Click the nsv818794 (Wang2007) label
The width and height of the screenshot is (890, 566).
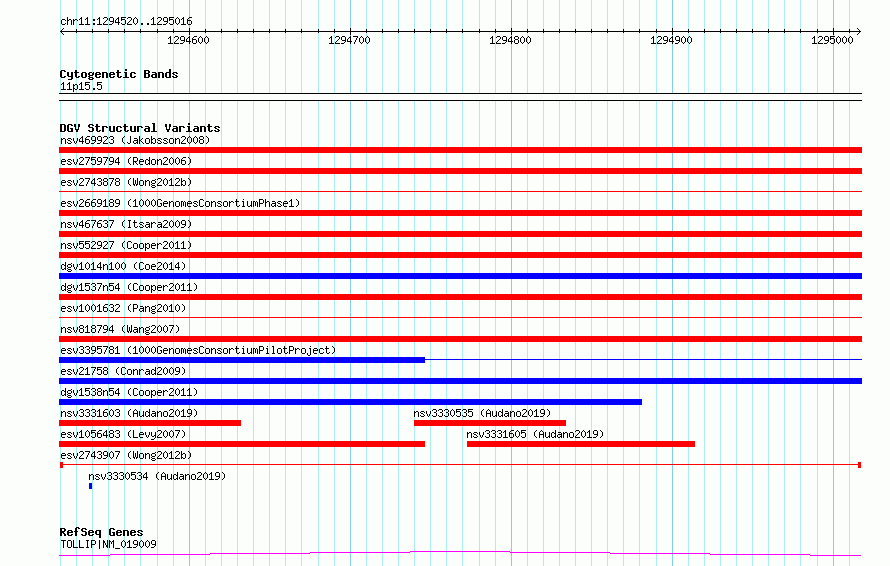[120, 329]
